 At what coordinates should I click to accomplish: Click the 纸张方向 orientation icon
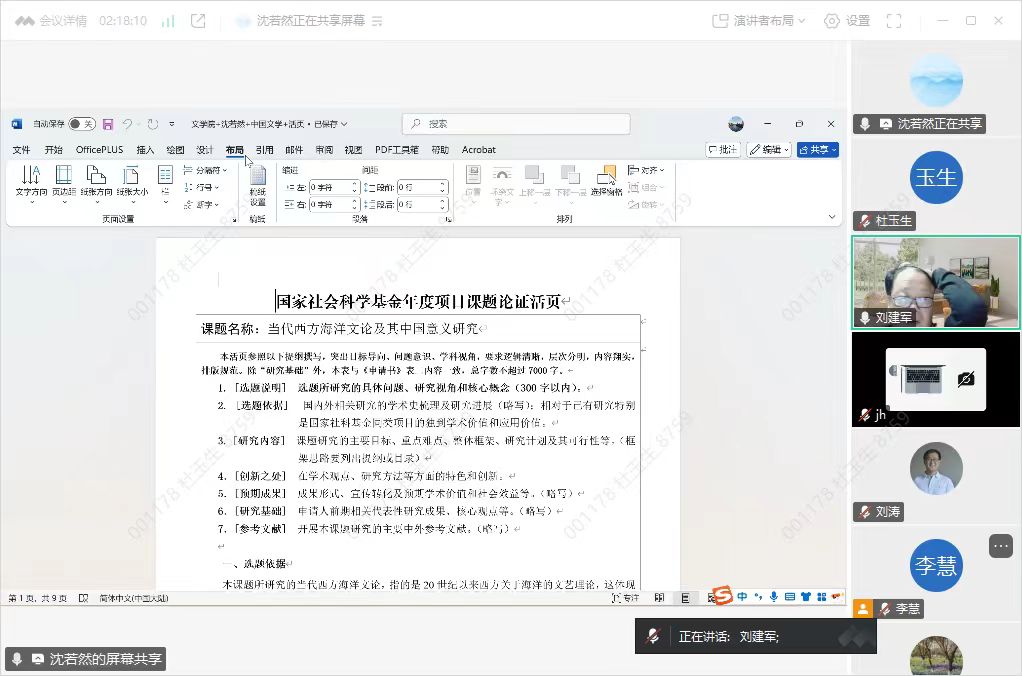[x=96, y=176]
